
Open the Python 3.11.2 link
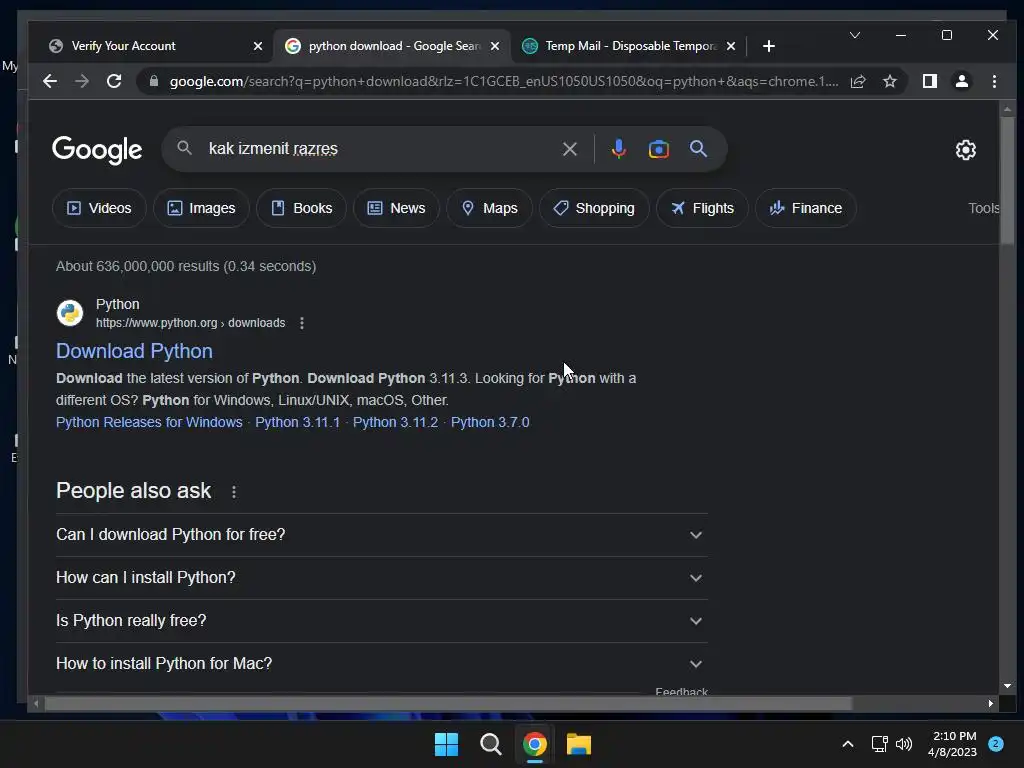[395, 423]
